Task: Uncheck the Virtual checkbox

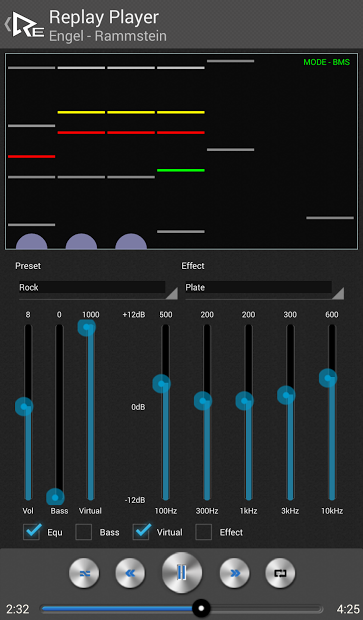Action: (x=142, y=532)
